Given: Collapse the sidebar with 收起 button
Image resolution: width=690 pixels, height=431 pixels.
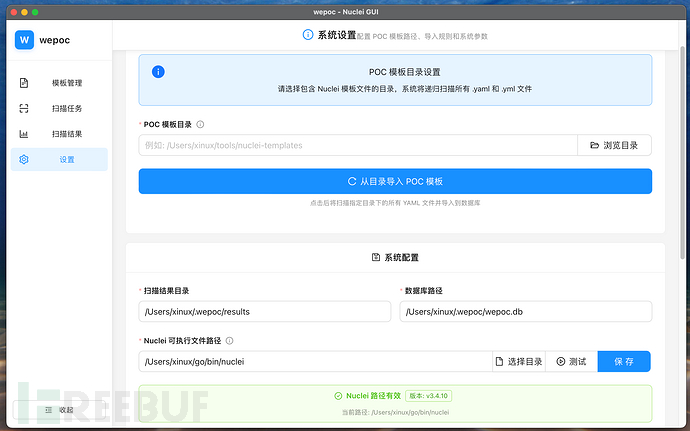Looking at the screenshot, I should [58, 410].
